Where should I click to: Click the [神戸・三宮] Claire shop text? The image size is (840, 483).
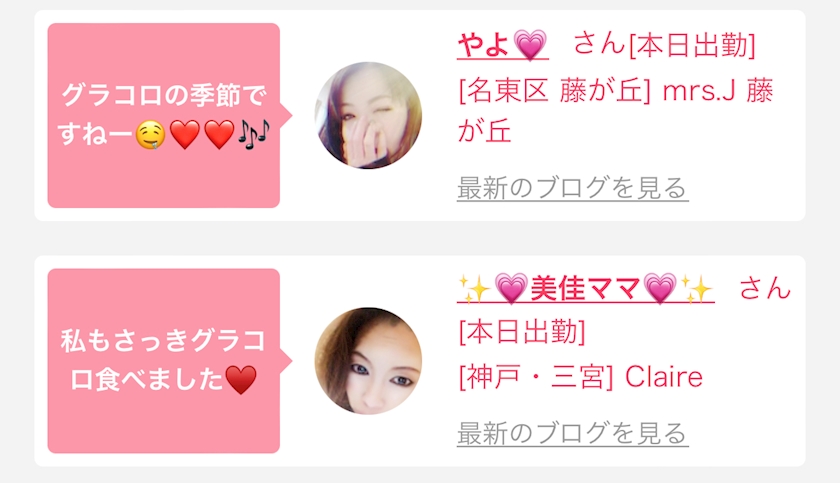coord(581,377)
